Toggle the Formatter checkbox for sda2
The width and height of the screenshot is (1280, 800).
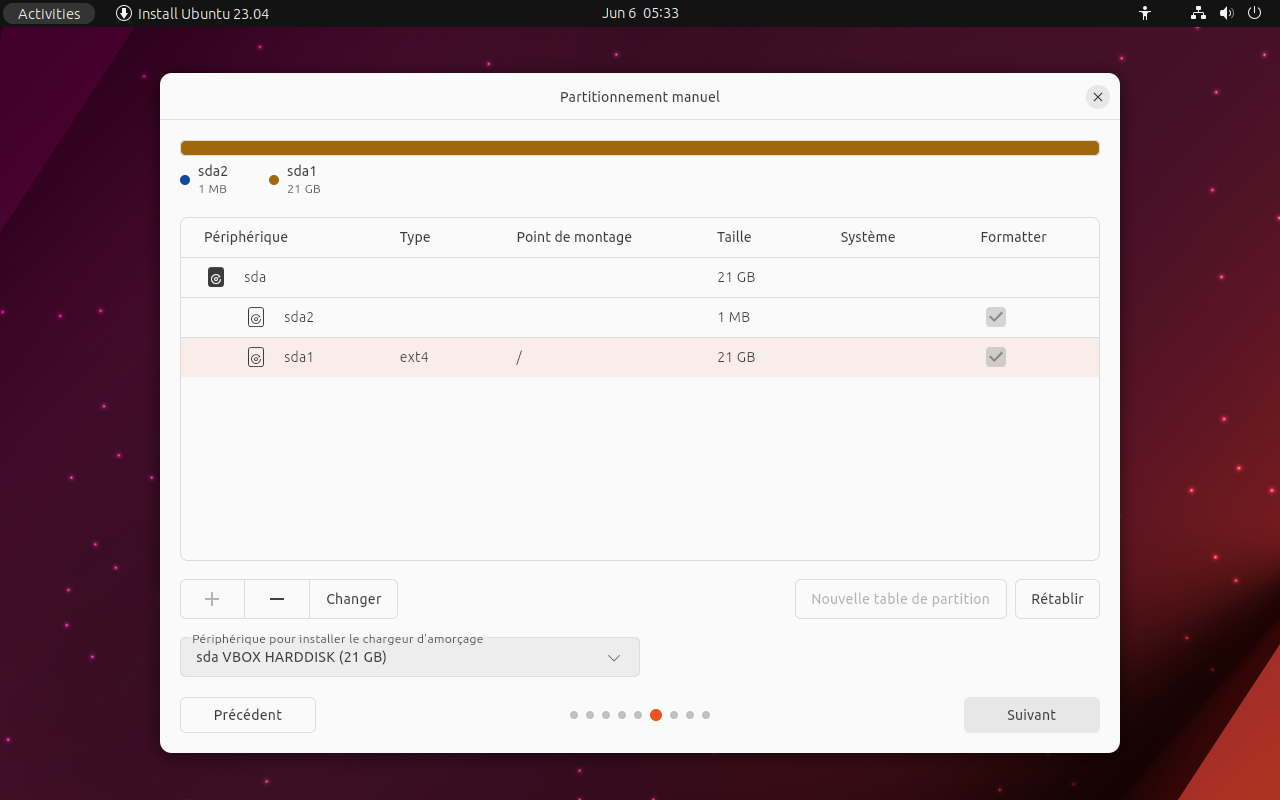pos(996,317)
